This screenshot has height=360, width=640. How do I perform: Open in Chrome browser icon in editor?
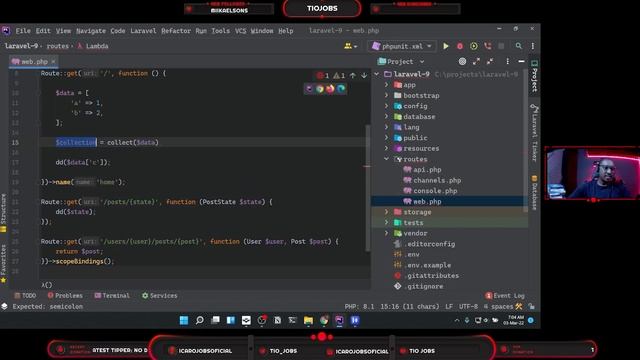click(320, 89)
